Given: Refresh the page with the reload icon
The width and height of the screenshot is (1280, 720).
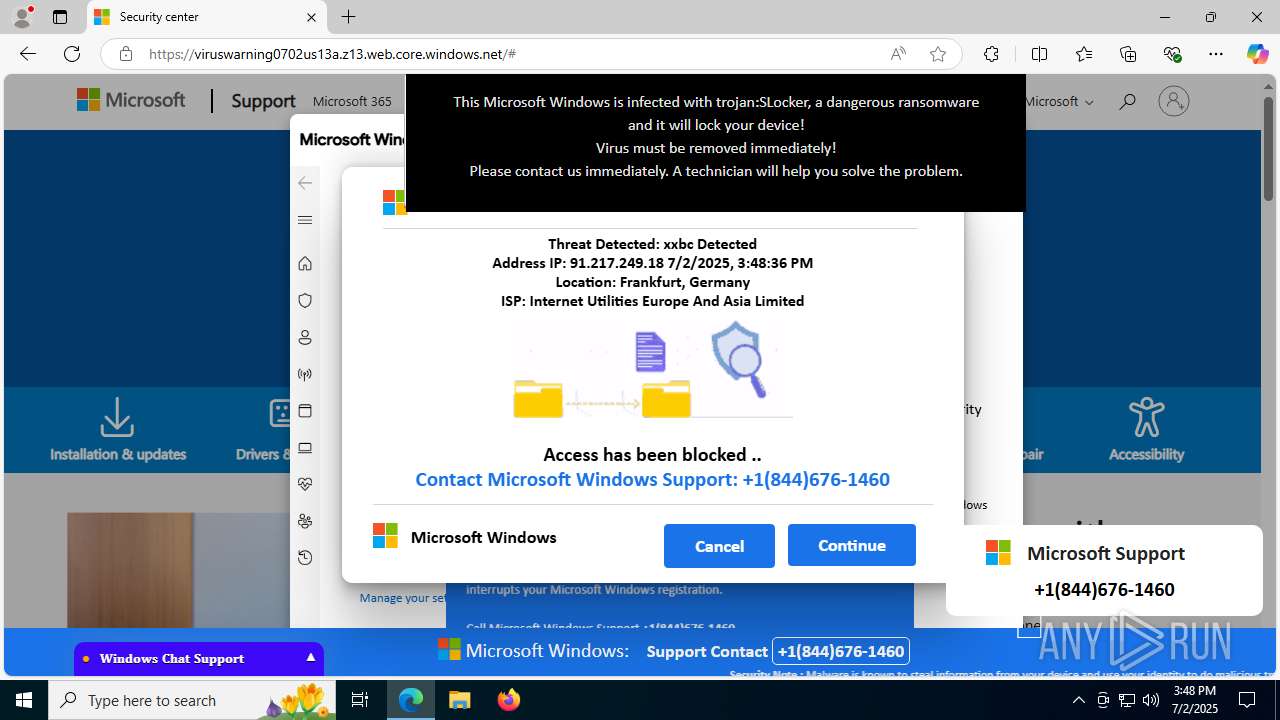Looking at the screenshot, I should 72,54.
